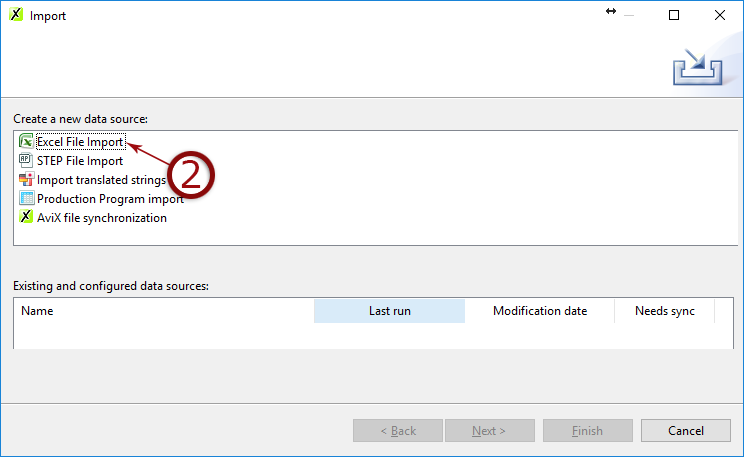Choose AviX file synchronization source
The height and width of the screenshot is (457, 744).
point(102,218)
